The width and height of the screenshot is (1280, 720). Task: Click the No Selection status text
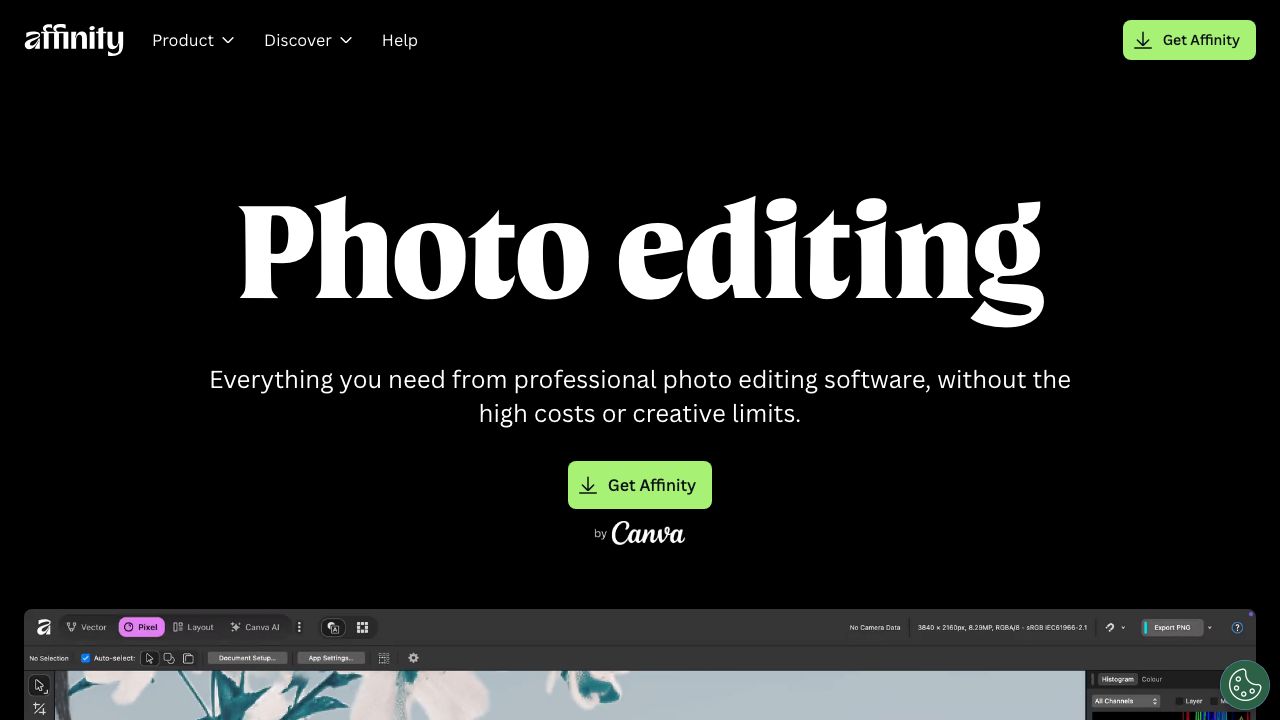[x=49, y=658]
